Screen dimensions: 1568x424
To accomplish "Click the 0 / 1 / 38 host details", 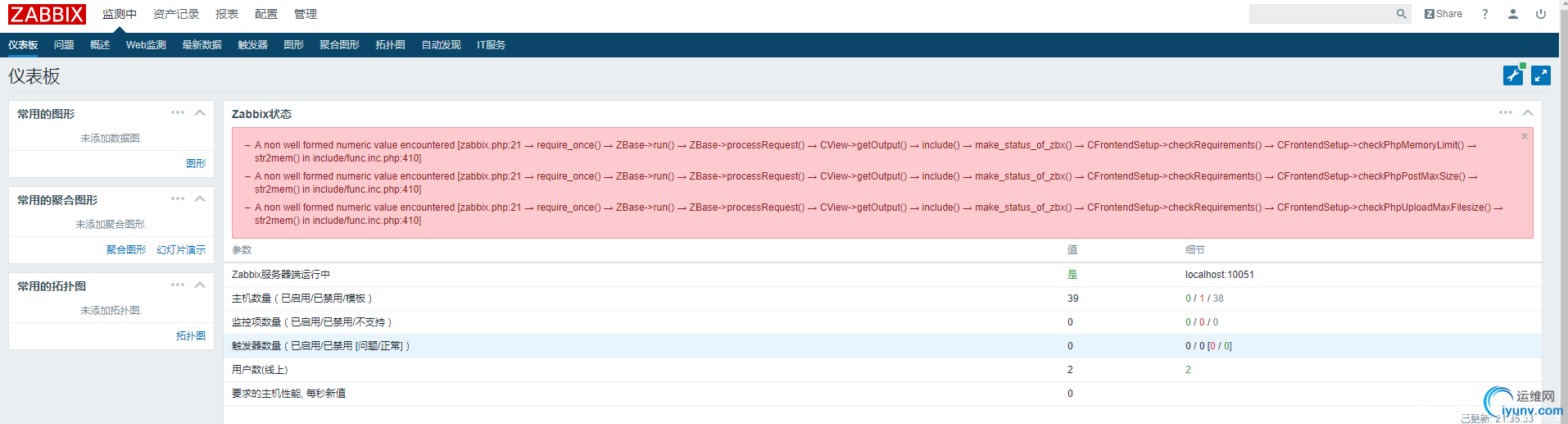I will click(x=1204, y=299).
